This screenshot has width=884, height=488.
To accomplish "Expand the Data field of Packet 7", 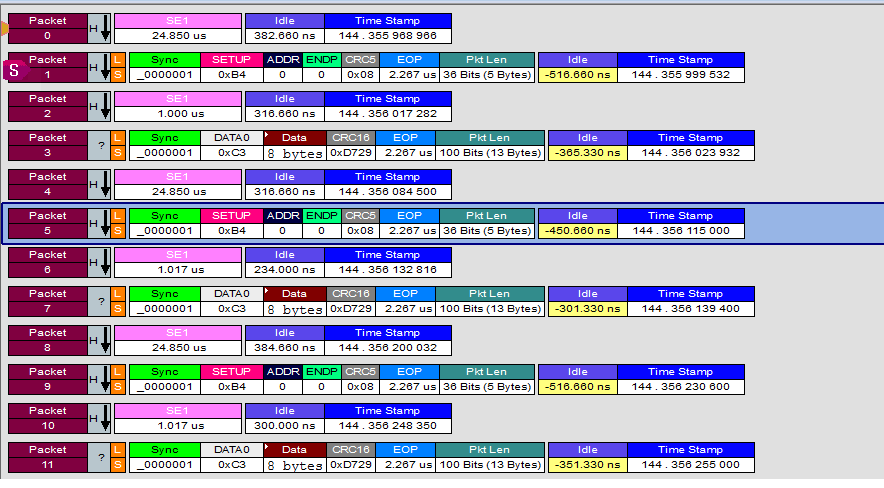I will click(267, 291).
